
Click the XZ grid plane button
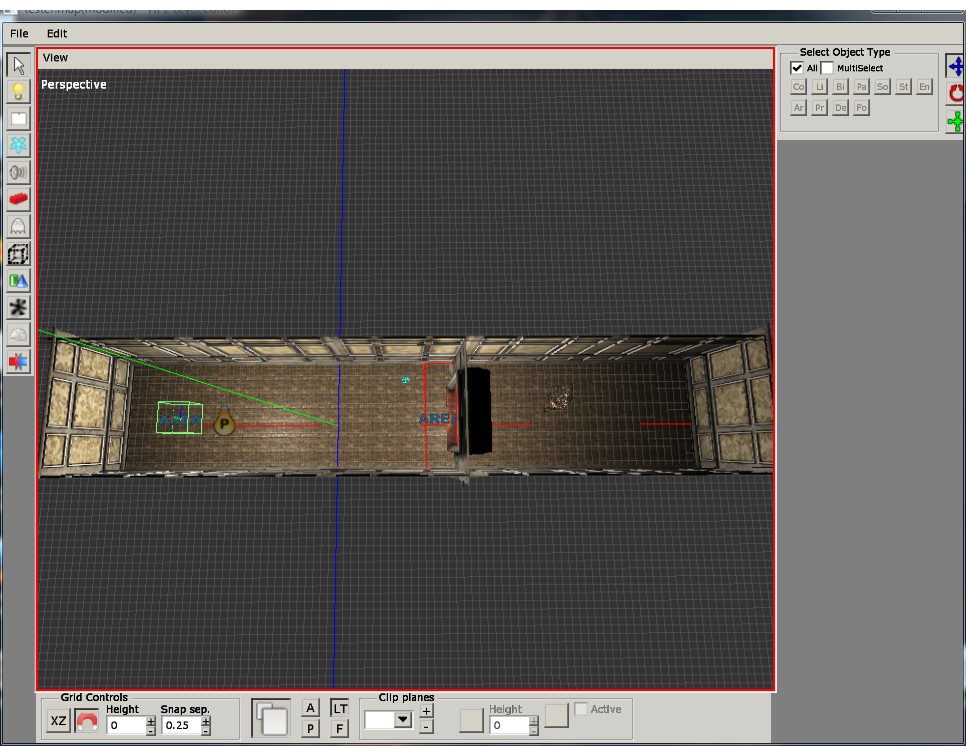(x=59, y=721)
